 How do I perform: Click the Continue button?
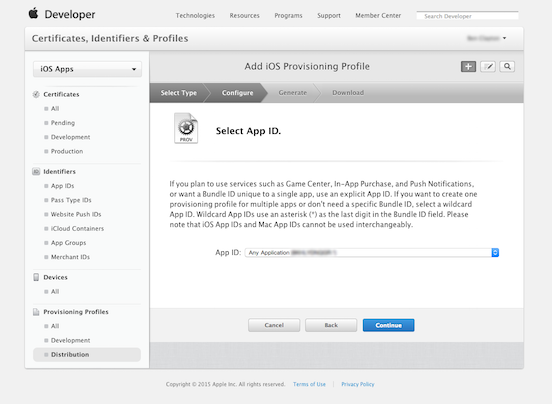click(389, 325)
